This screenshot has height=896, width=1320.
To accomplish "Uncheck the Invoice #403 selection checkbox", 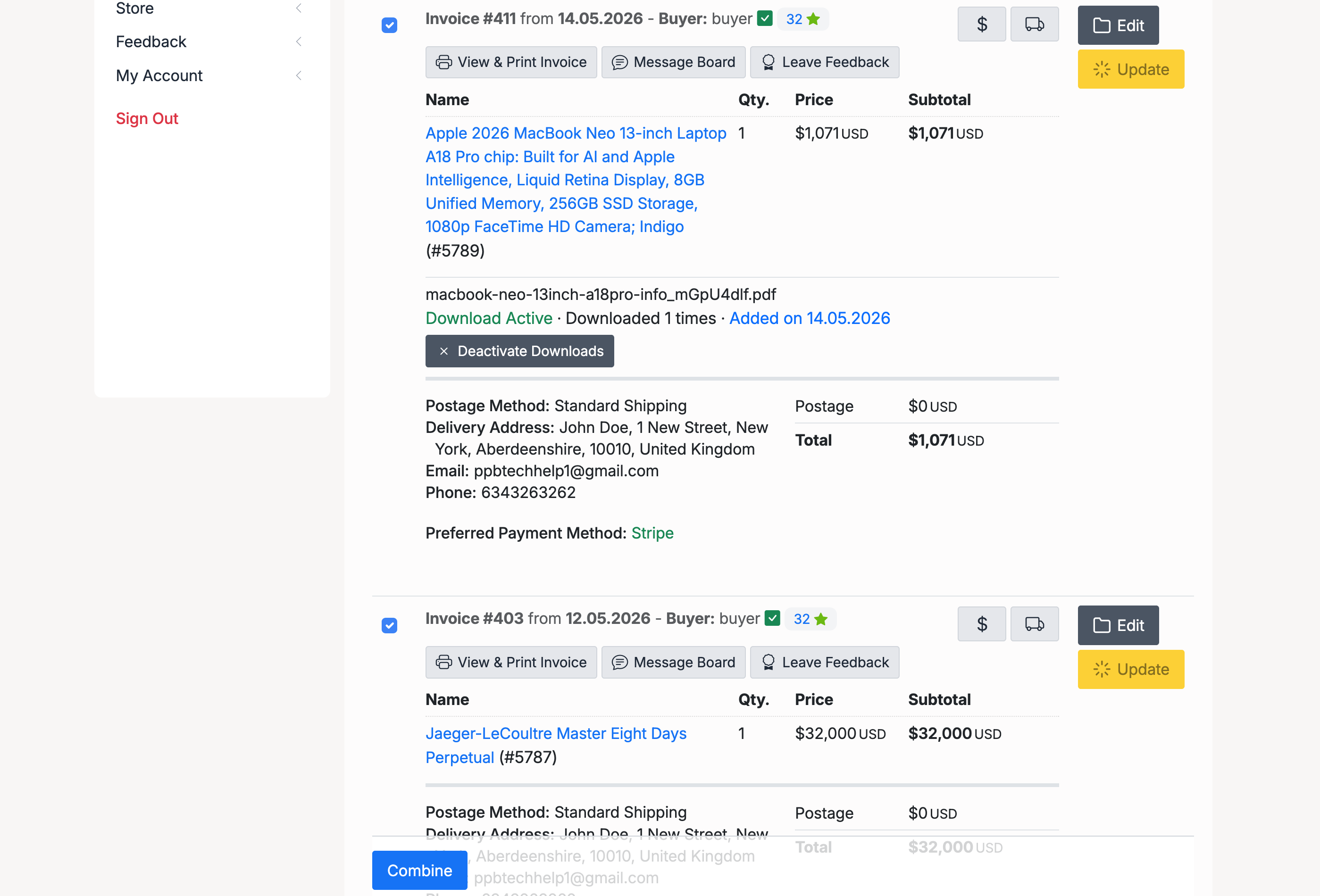I will (389, 625).
